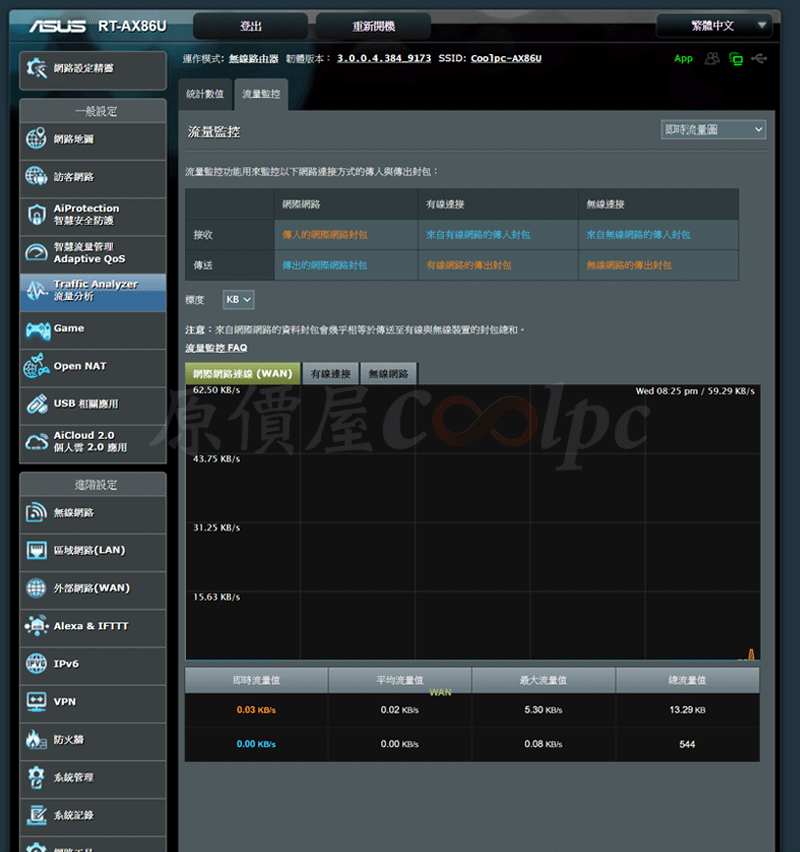Open the 流量監控 FAQ link
The height and width of the screenshot is (852, 800).
(x=216, y=348)
